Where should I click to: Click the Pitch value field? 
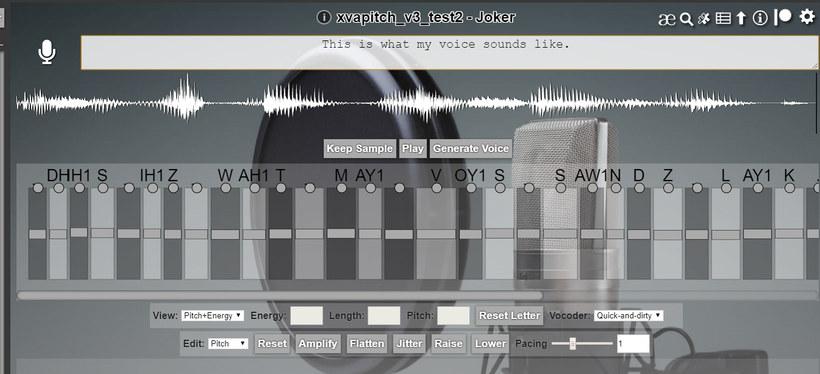453,315
